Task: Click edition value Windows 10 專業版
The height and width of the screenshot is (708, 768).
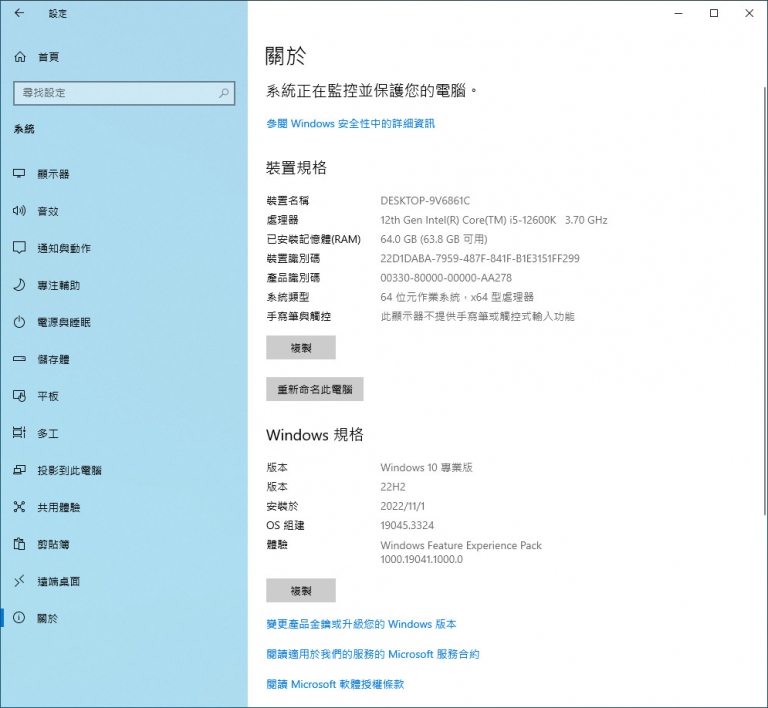Action: [426, 468]
